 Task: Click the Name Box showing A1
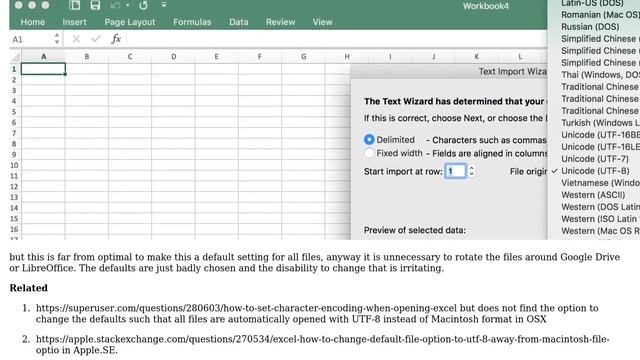point(32,39)
